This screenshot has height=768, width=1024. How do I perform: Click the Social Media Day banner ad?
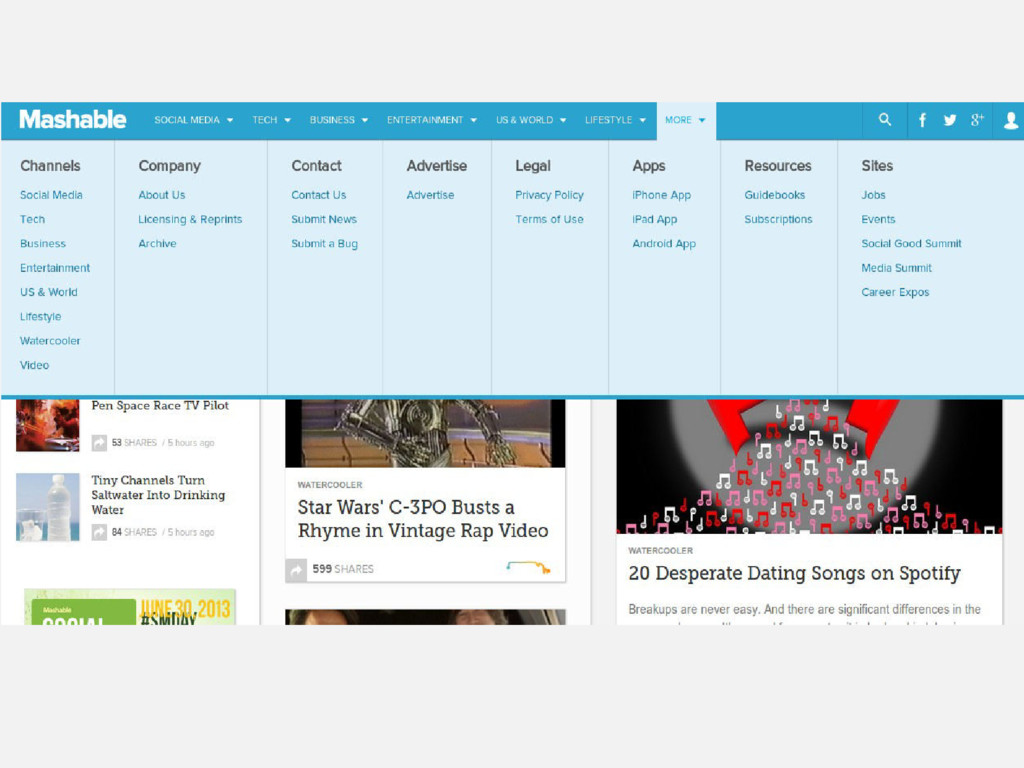click(x=130, y=607)
